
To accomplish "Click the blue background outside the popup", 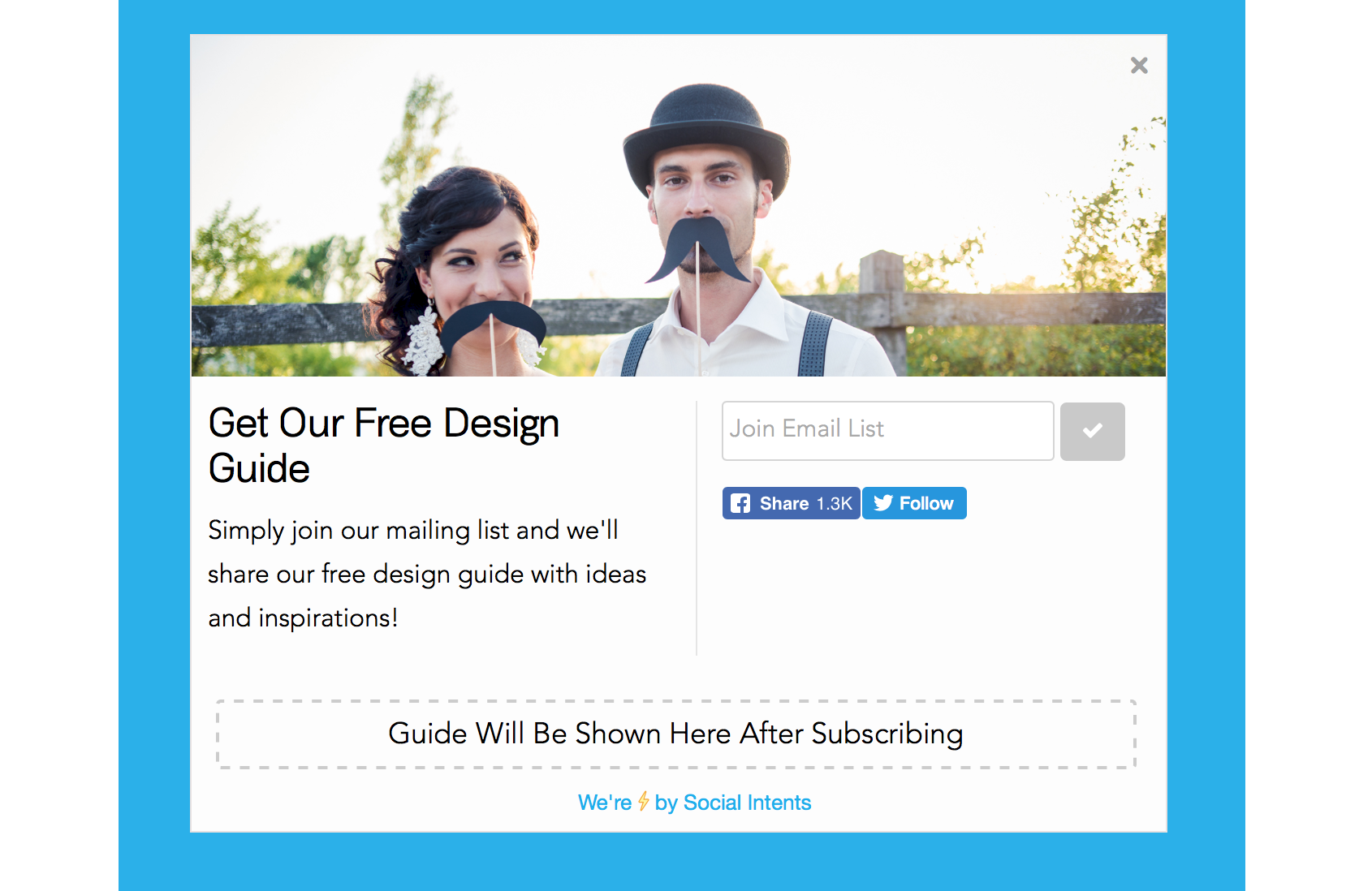I will point(154,446).
